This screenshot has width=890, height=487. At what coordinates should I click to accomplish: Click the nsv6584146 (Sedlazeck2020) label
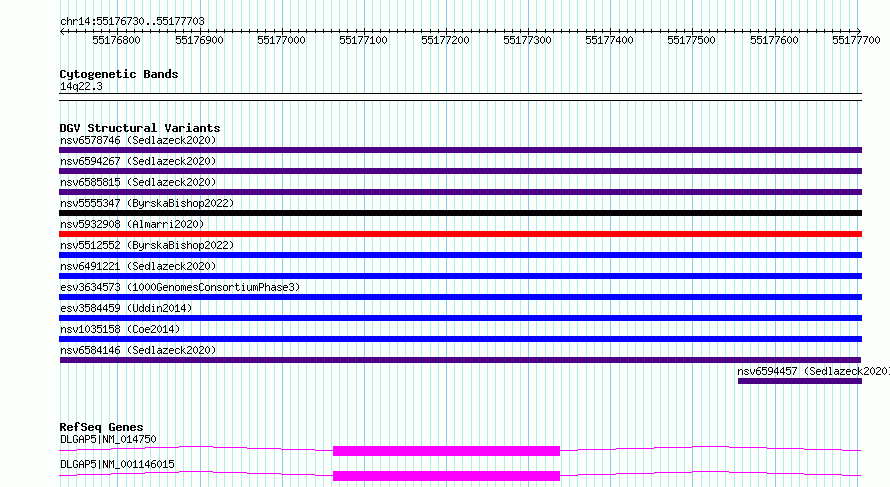click(138, 350)
